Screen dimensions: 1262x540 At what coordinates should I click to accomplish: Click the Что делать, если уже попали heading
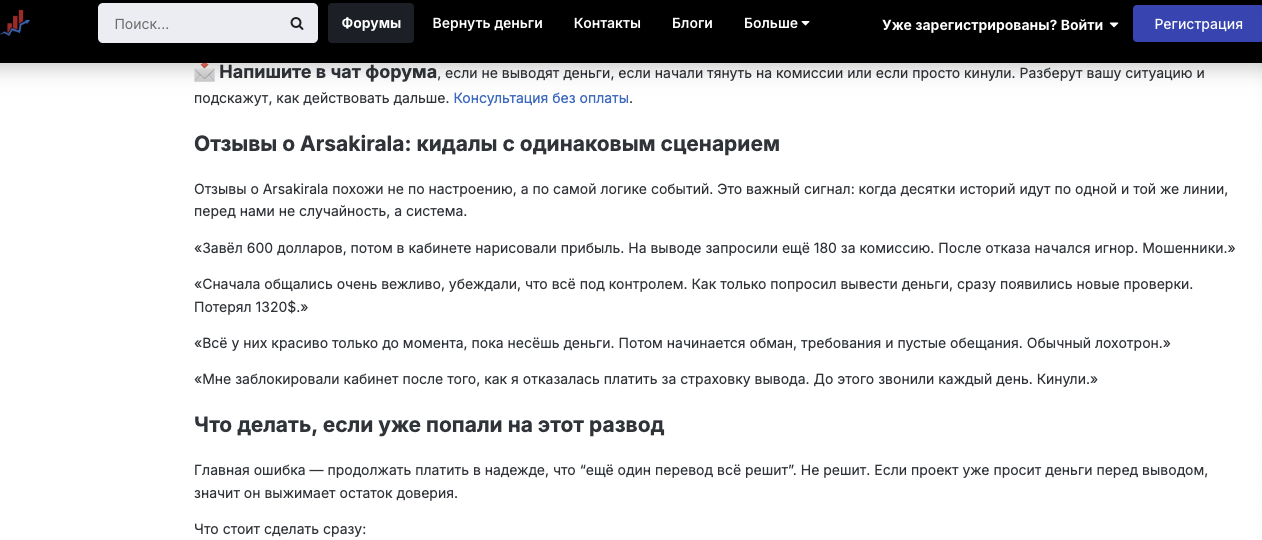click(429, 425)
